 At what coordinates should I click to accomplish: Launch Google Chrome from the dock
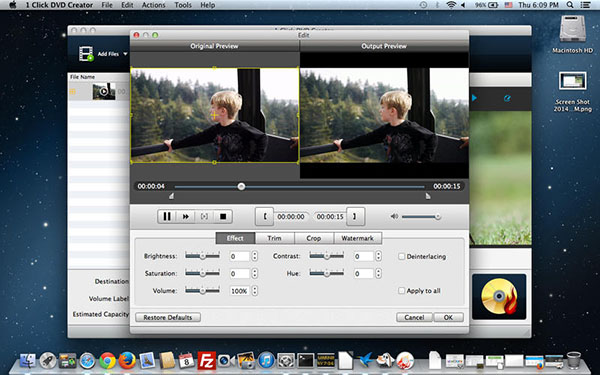tap(108, 360)
